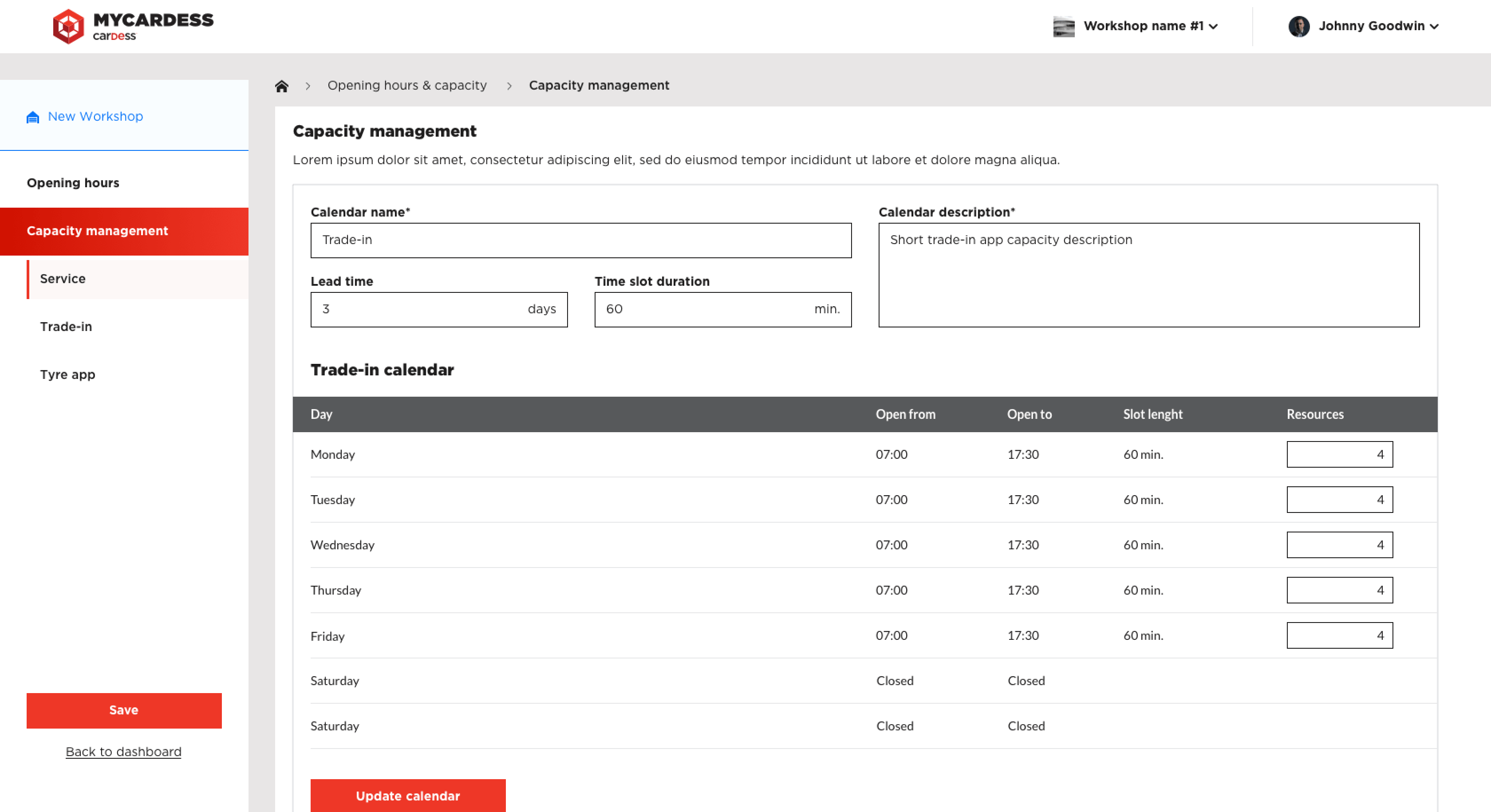Image resolution: width=1491 pixels, height=812 pixels.
Task: Click Capacity management breadcrumb item
Action: 599,86
